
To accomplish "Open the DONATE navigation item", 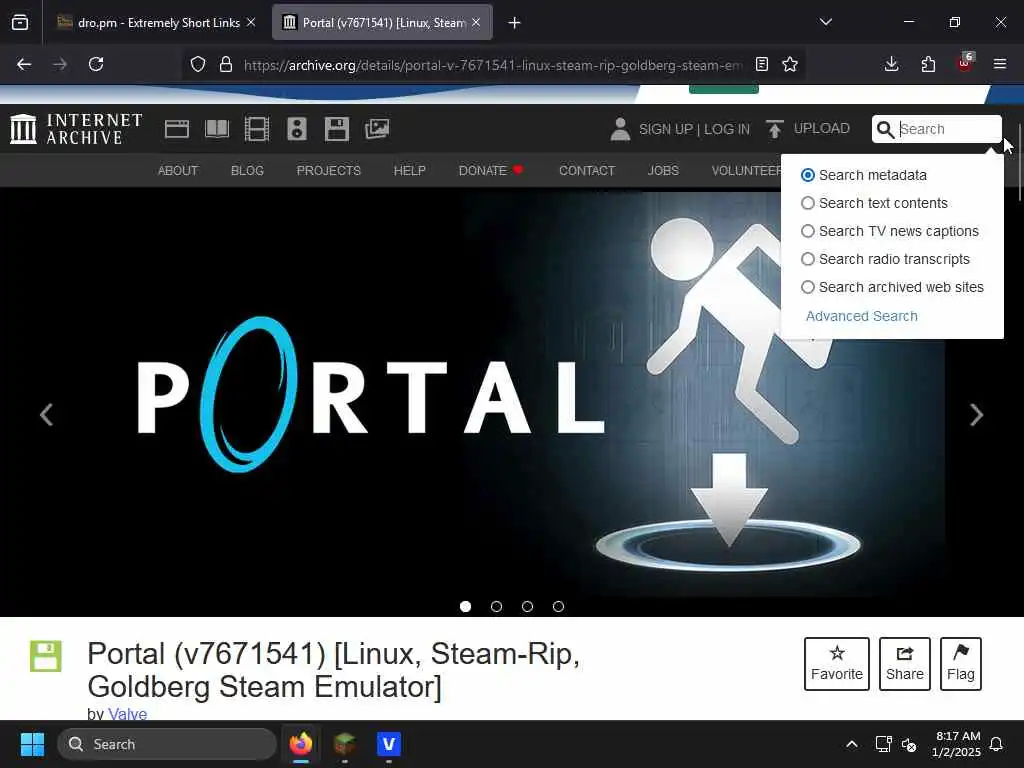I will click(490, 170).
